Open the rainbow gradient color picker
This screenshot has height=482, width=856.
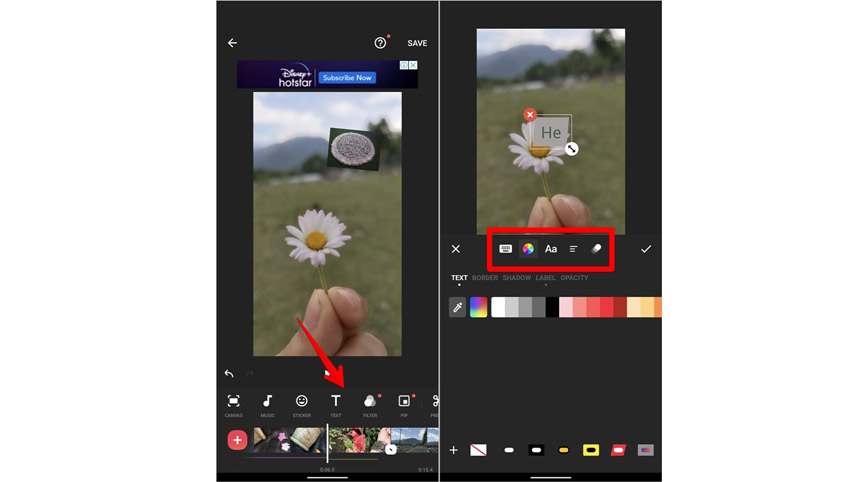pyautogui.click(x=478, y=307)
